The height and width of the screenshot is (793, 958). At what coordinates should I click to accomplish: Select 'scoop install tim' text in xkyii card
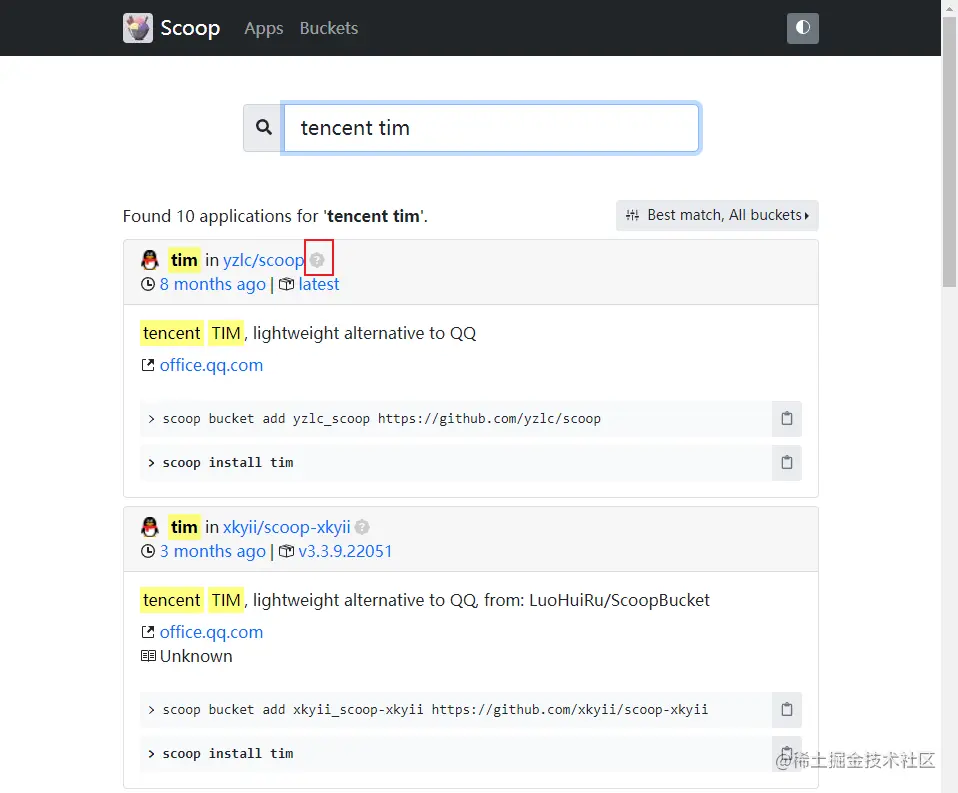tap(228, 753)
